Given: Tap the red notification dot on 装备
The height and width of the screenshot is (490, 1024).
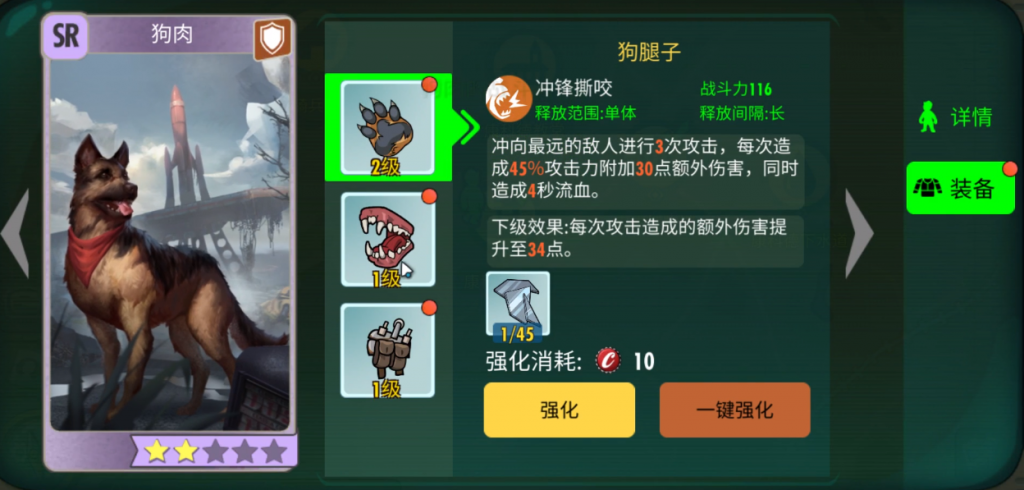Looking at the screenshot, I should pyautogui.click(x=1010, y=169).
